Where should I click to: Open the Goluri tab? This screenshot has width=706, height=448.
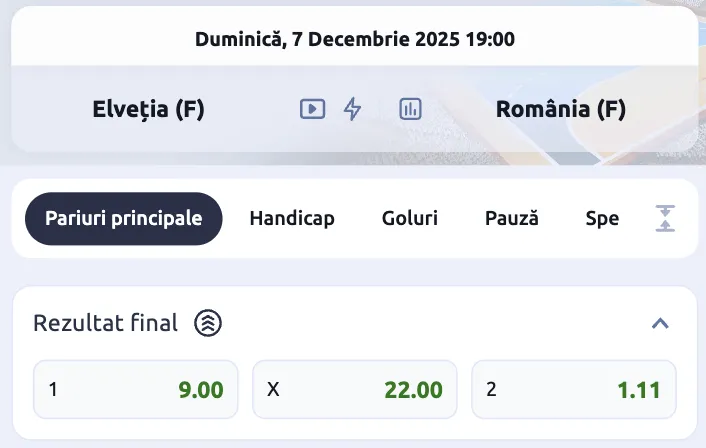(410, 218)
